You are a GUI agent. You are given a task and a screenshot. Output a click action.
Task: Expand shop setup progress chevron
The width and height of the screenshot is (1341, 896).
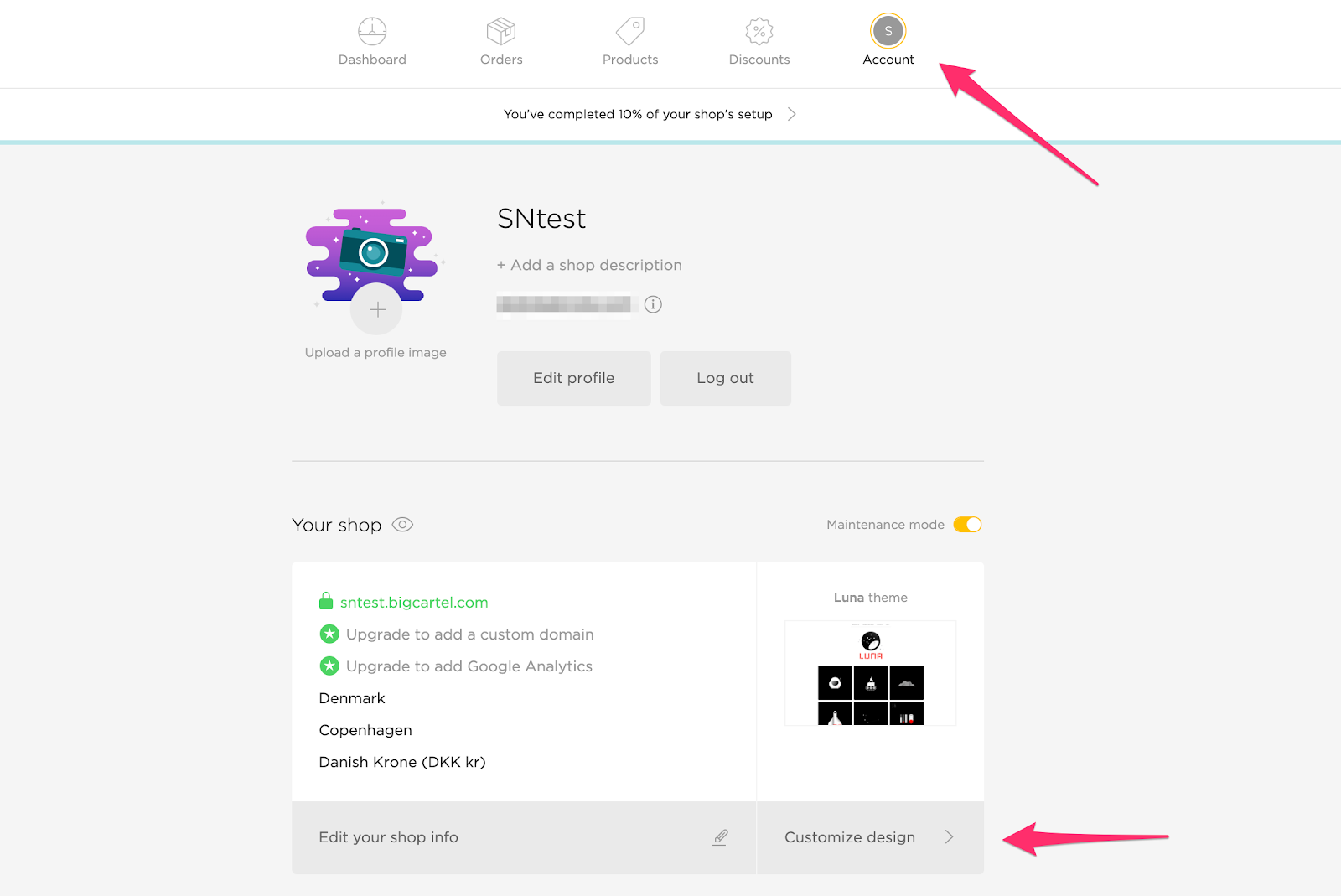click(x=791, y=114)
